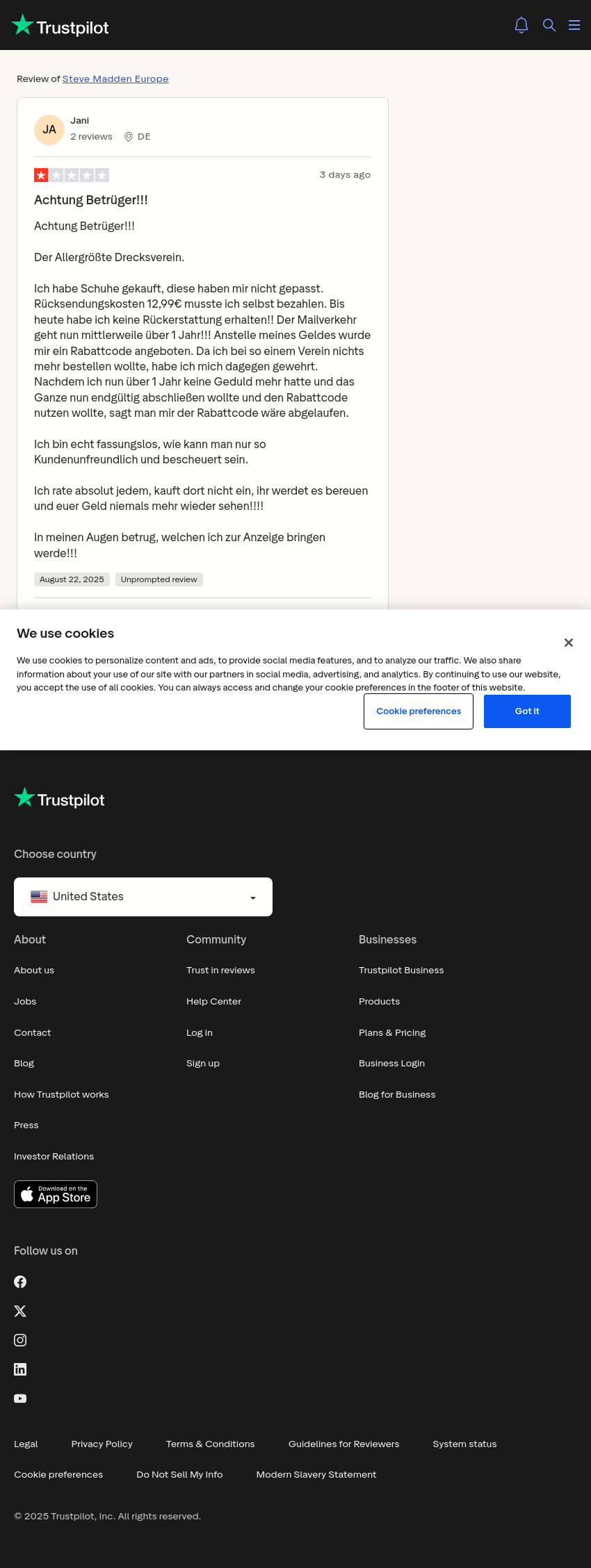Open search with the magnifier icon
Screen dimensions: 591x1568
tap(549, 25)
